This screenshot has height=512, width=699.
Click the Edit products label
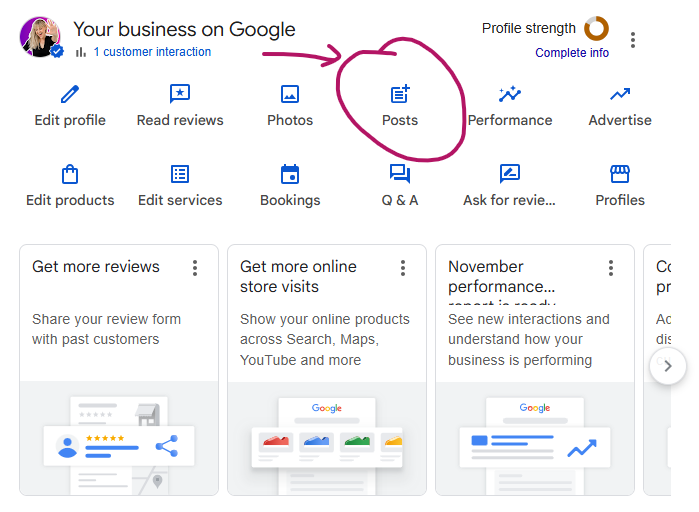pos(70,201)
